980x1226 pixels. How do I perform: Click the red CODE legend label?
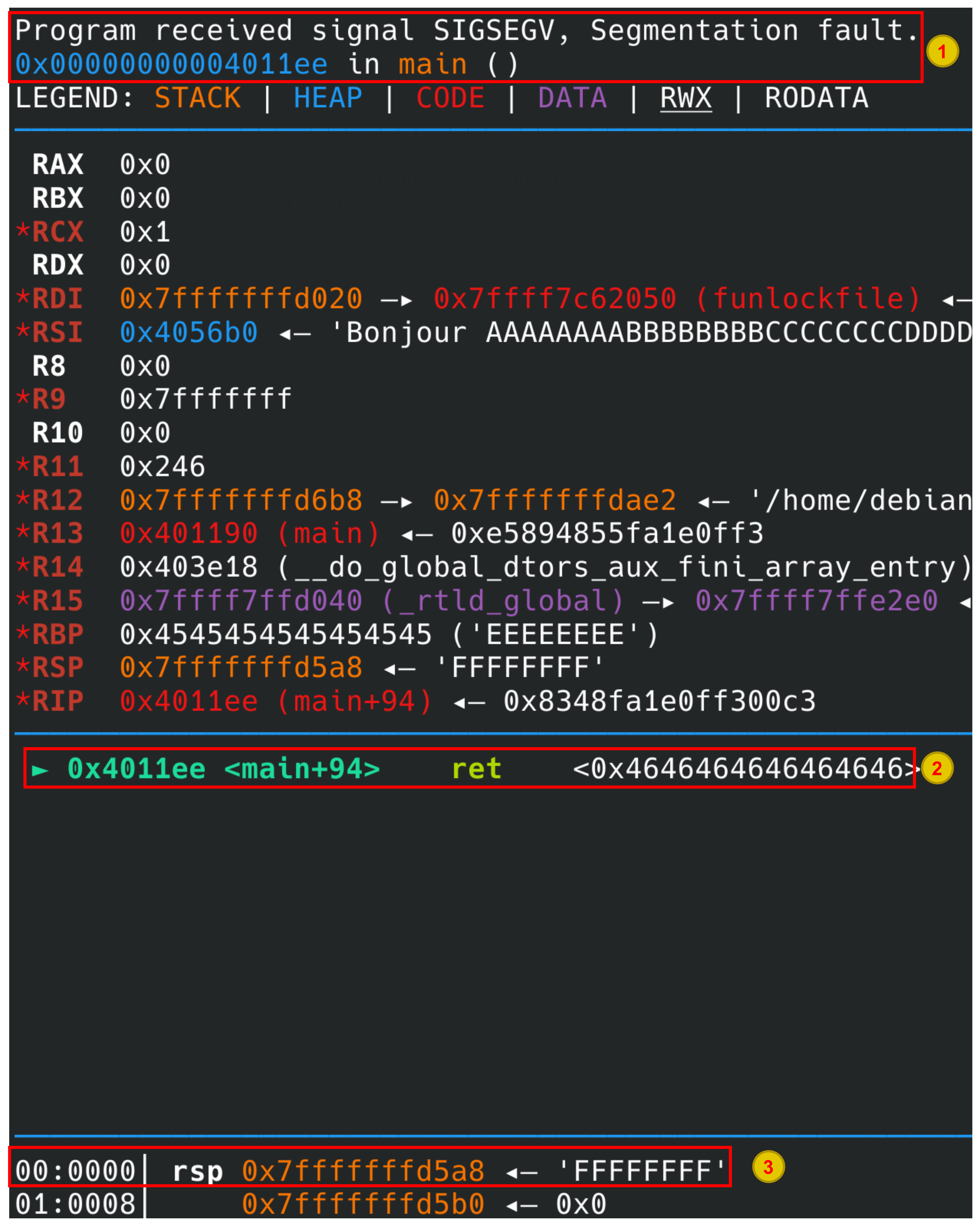(451, 98)
